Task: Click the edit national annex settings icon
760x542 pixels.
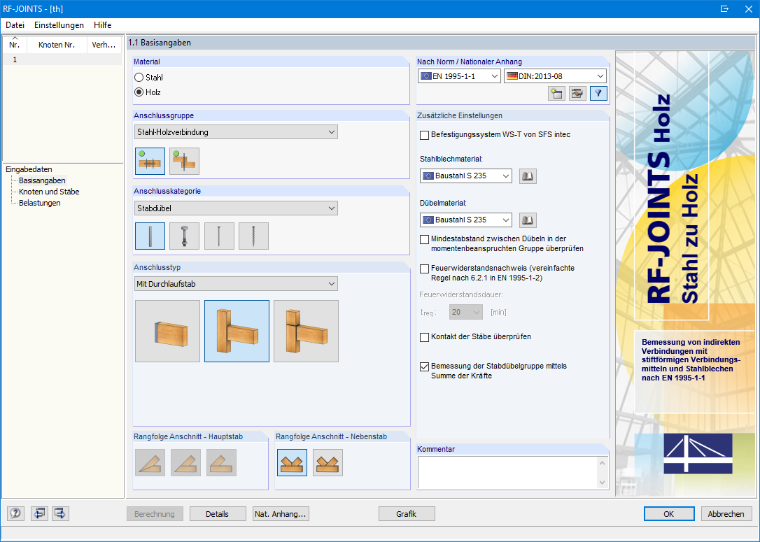Action: click(577, 94)
